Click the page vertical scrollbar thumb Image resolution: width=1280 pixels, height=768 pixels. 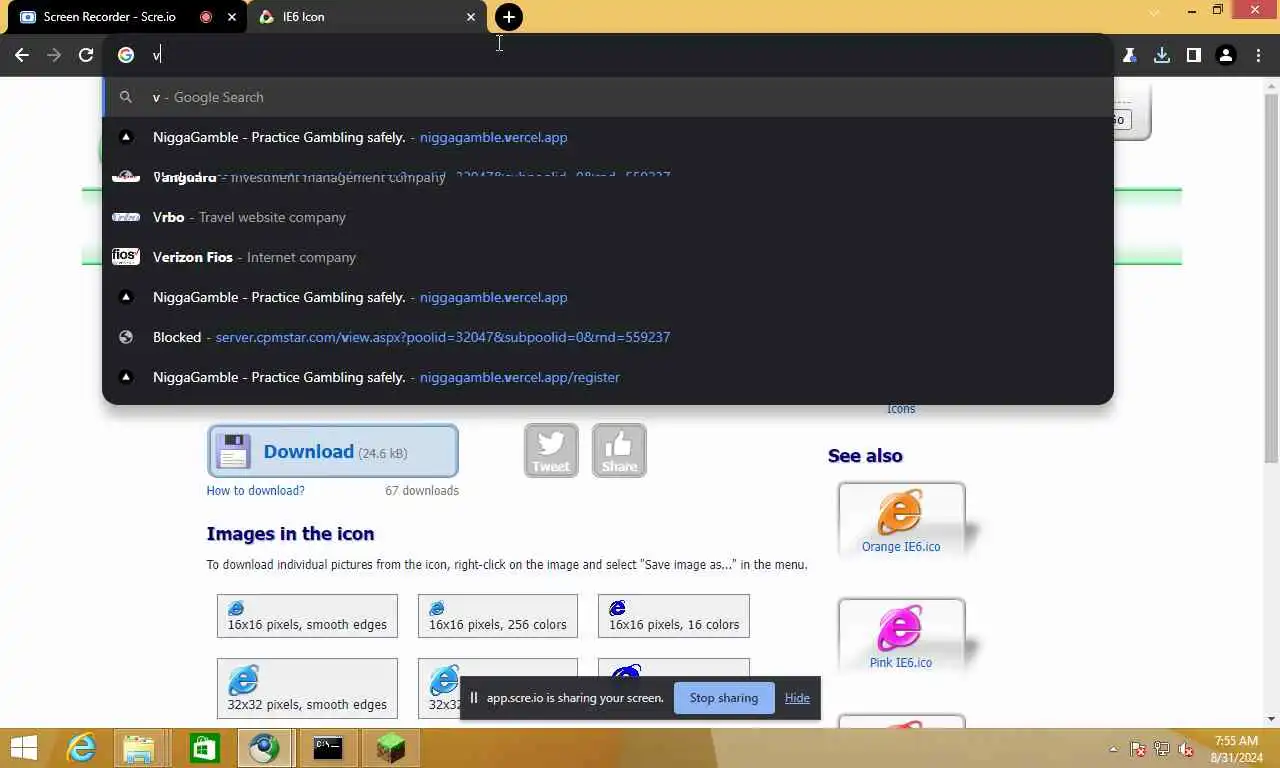[1271, 280]
